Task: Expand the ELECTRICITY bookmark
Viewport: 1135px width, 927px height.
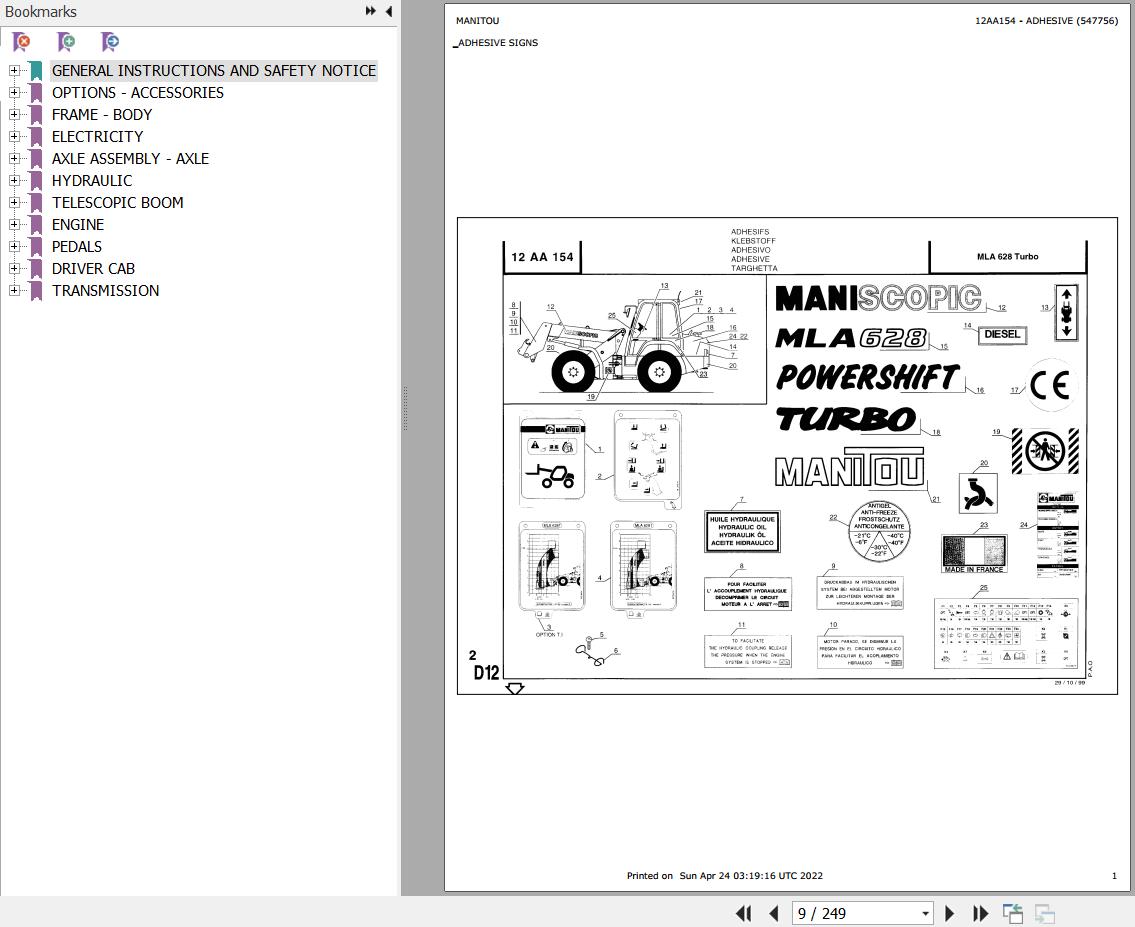Action: point(14,136)
